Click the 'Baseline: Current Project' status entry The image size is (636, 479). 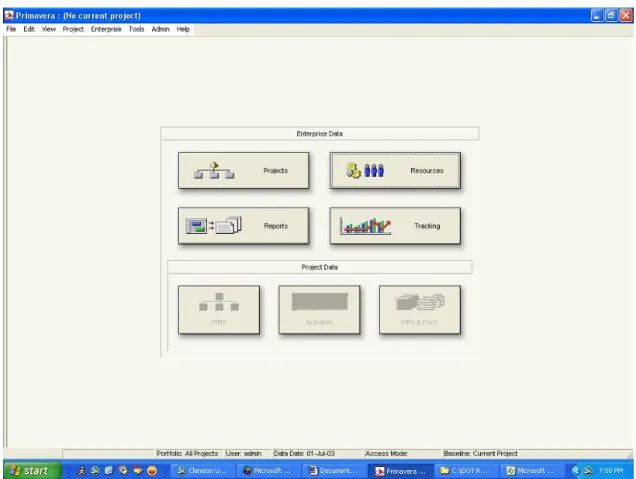click(x=481, y=453)
